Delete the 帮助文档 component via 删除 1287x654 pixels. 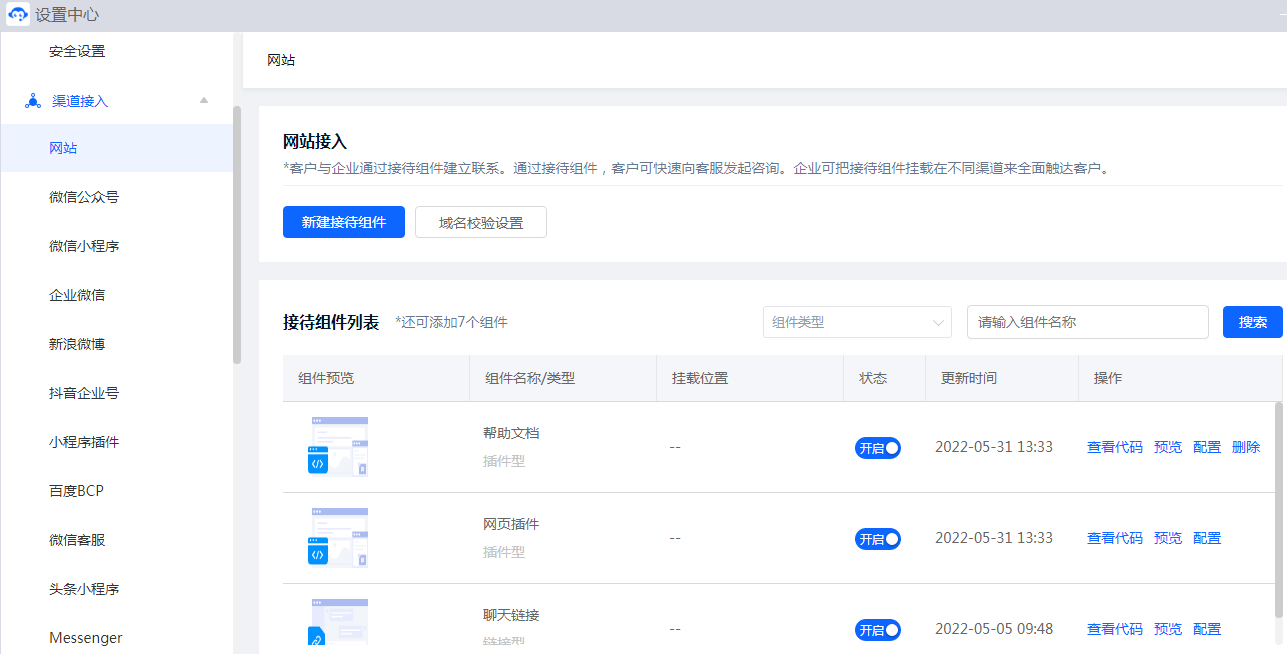point(1245,447)
